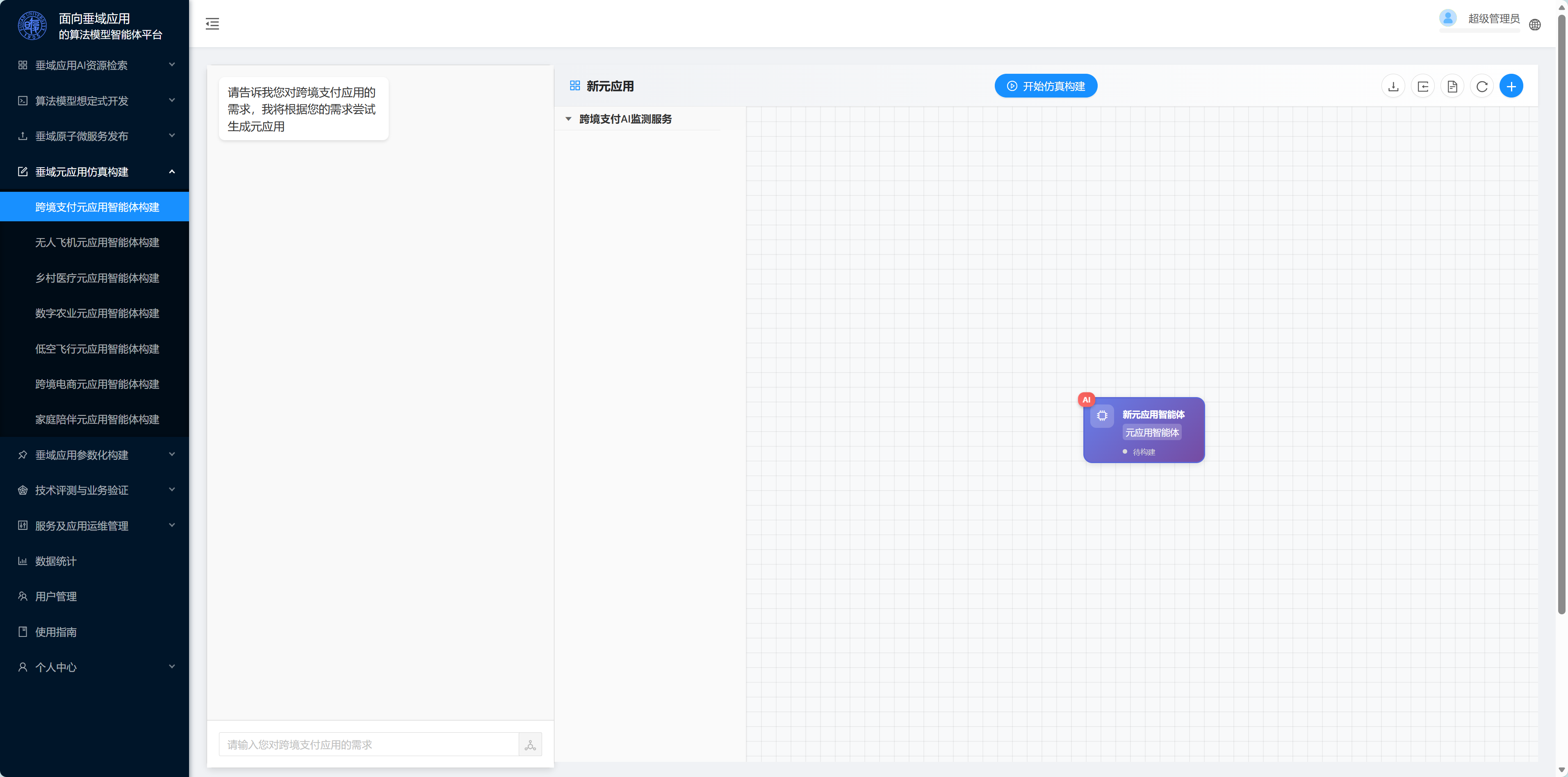This screenshot has height=777, width=1568.
Task: Collapse the 跨境支付AI监测服务 tree node
Action: pos(568,119)
